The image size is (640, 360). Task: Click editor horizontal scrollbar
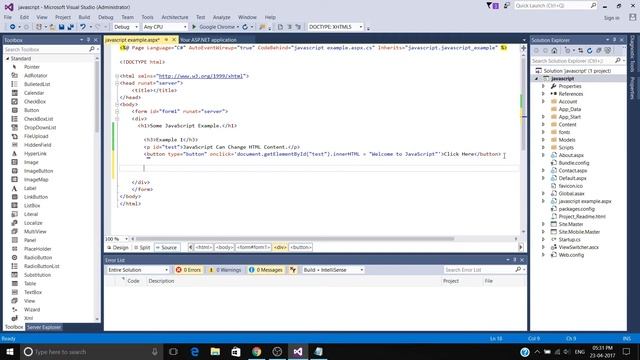[295, 239]
